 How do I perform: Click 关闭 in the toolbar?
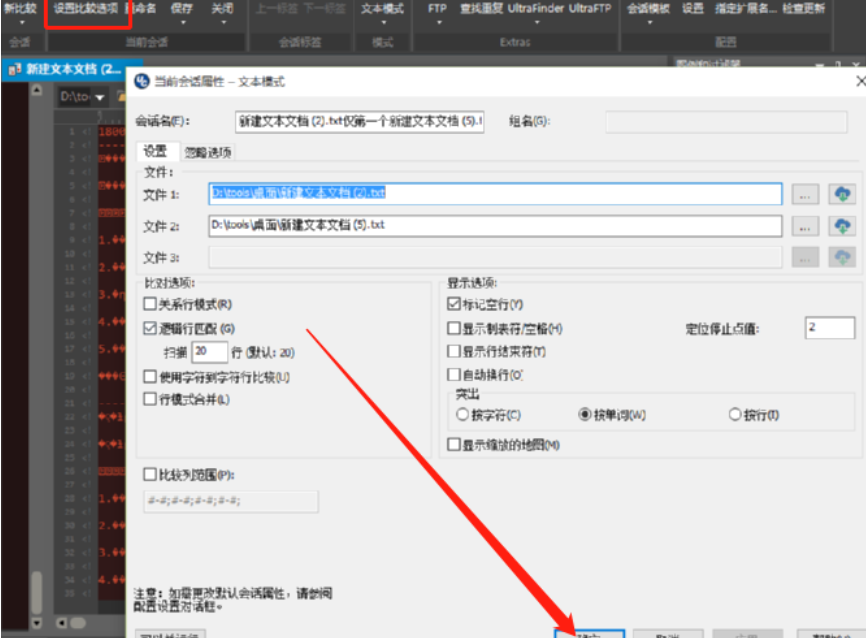(x=223, y=8)
